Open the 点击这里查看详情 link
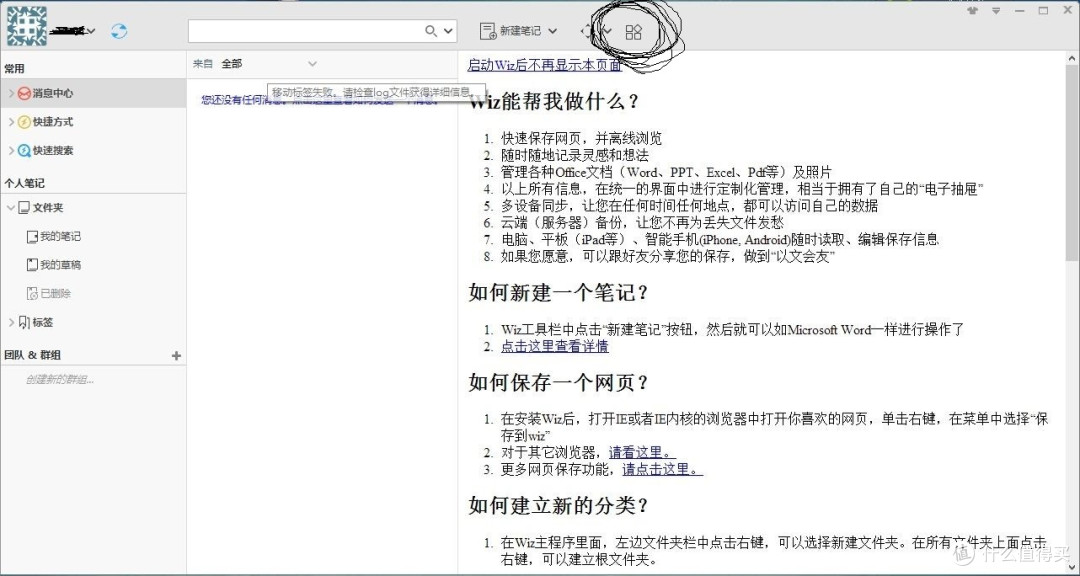This screenshot has height=576, width=1080. [x=554, y=346]
